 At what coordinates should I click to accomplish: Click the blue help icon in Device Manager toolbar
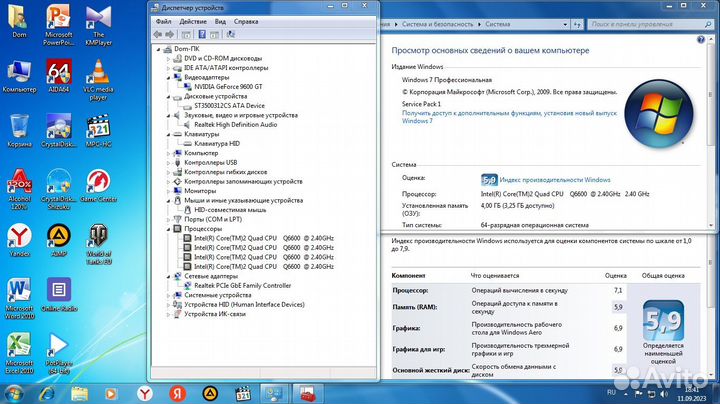(202, 34)
